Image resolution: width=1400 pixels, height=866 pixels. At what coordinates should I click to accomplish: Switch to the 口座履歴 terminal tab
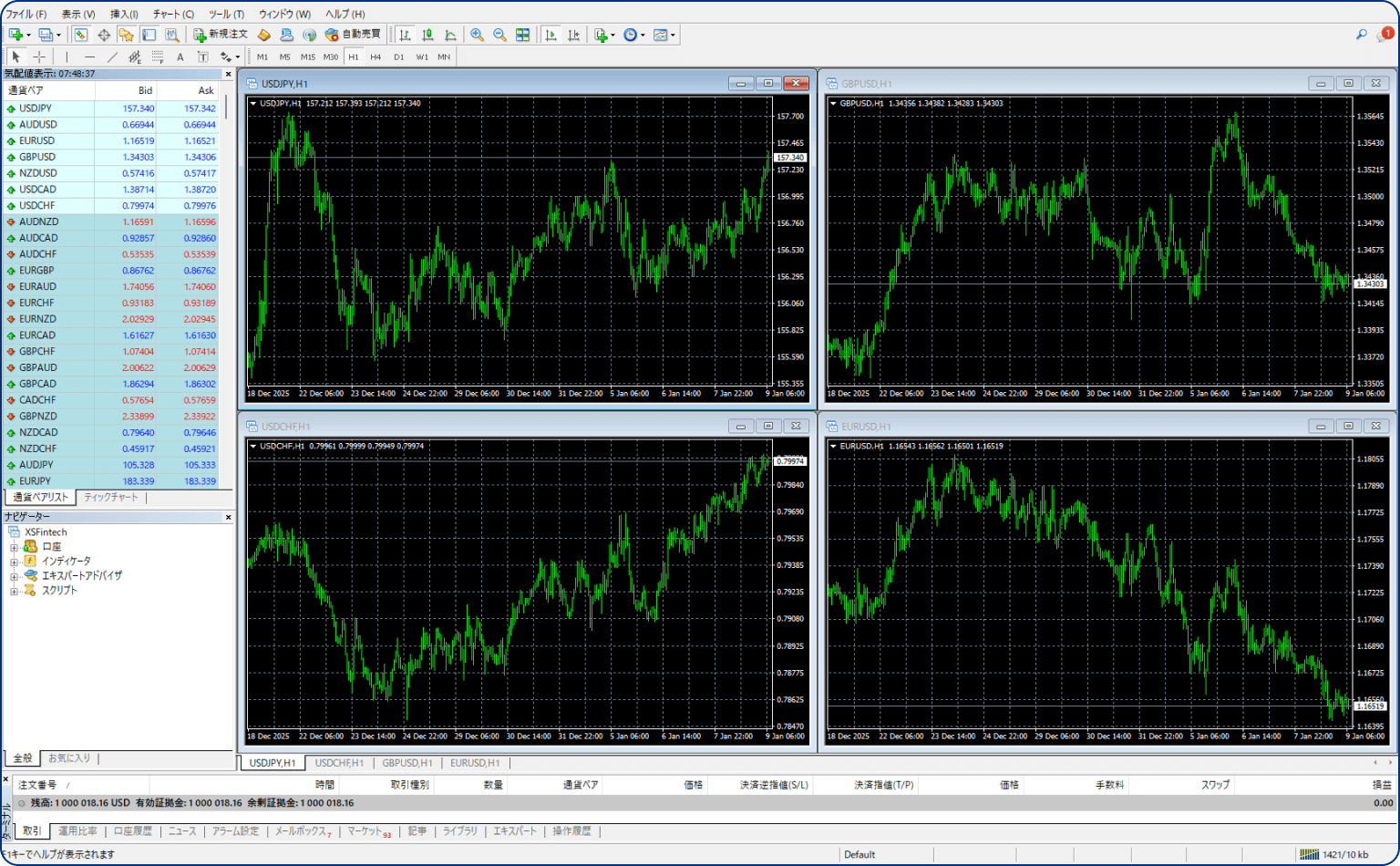(x=132, y=831)
